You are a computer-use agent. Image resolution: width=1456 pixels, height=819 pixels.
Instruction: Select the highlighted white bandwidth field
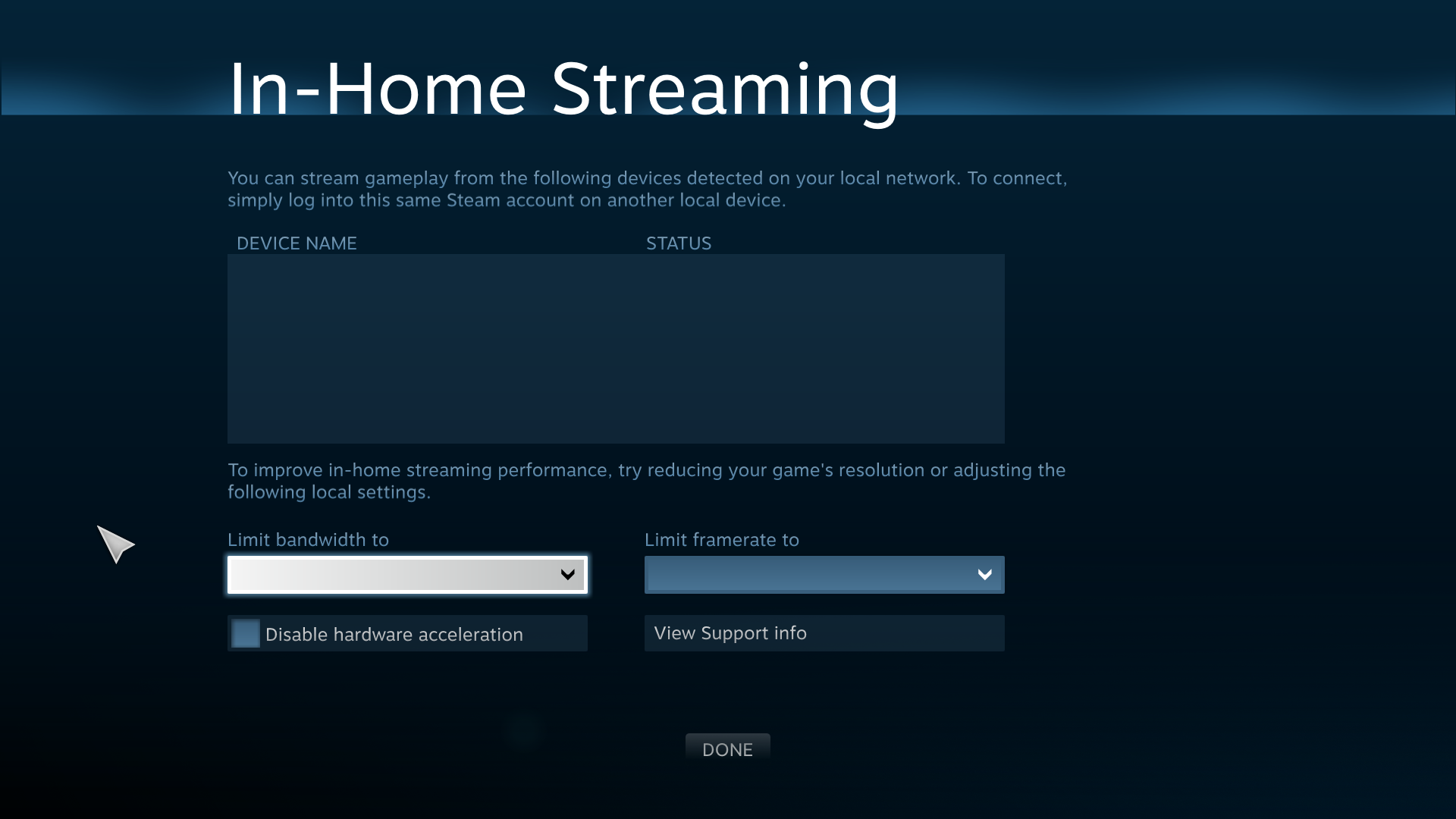(407, 575)
